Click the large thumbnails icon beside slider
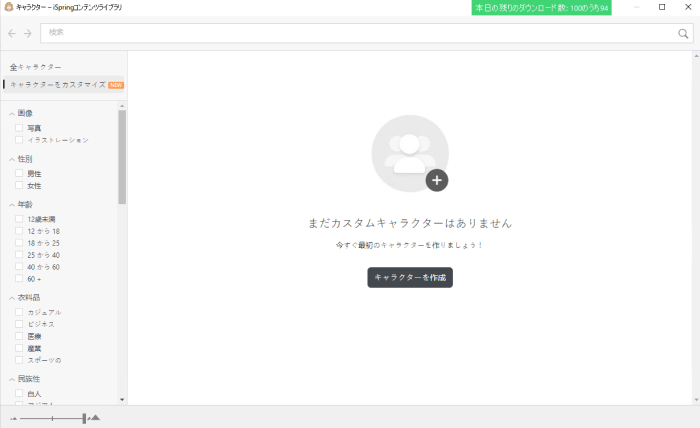This screenshot has height=428, width=700. [x=95, y=418]
